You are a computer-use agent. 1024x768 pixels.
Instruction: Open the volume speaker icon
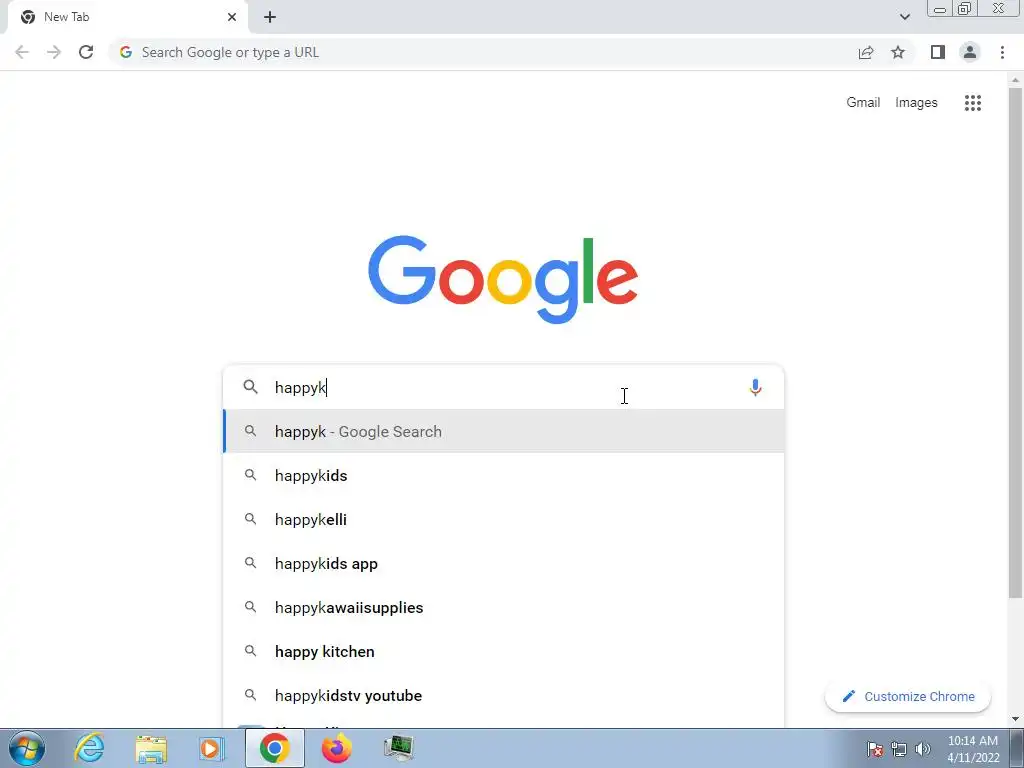[922, 749]
